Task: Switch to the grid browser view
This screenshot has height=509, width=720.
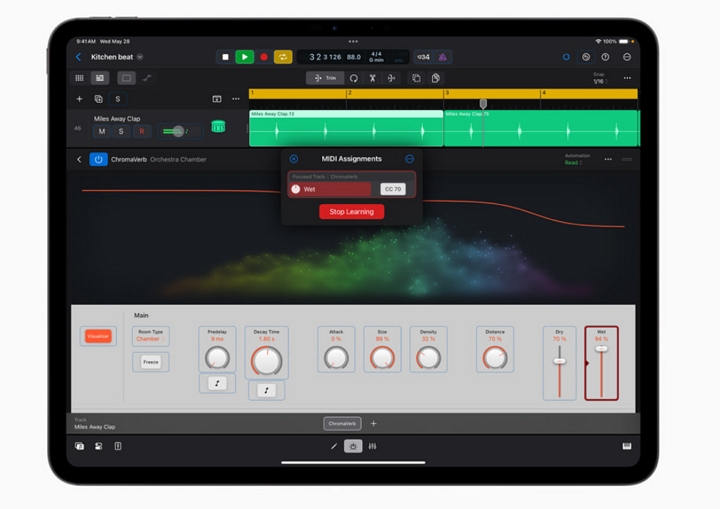Action: coord(79,78)
